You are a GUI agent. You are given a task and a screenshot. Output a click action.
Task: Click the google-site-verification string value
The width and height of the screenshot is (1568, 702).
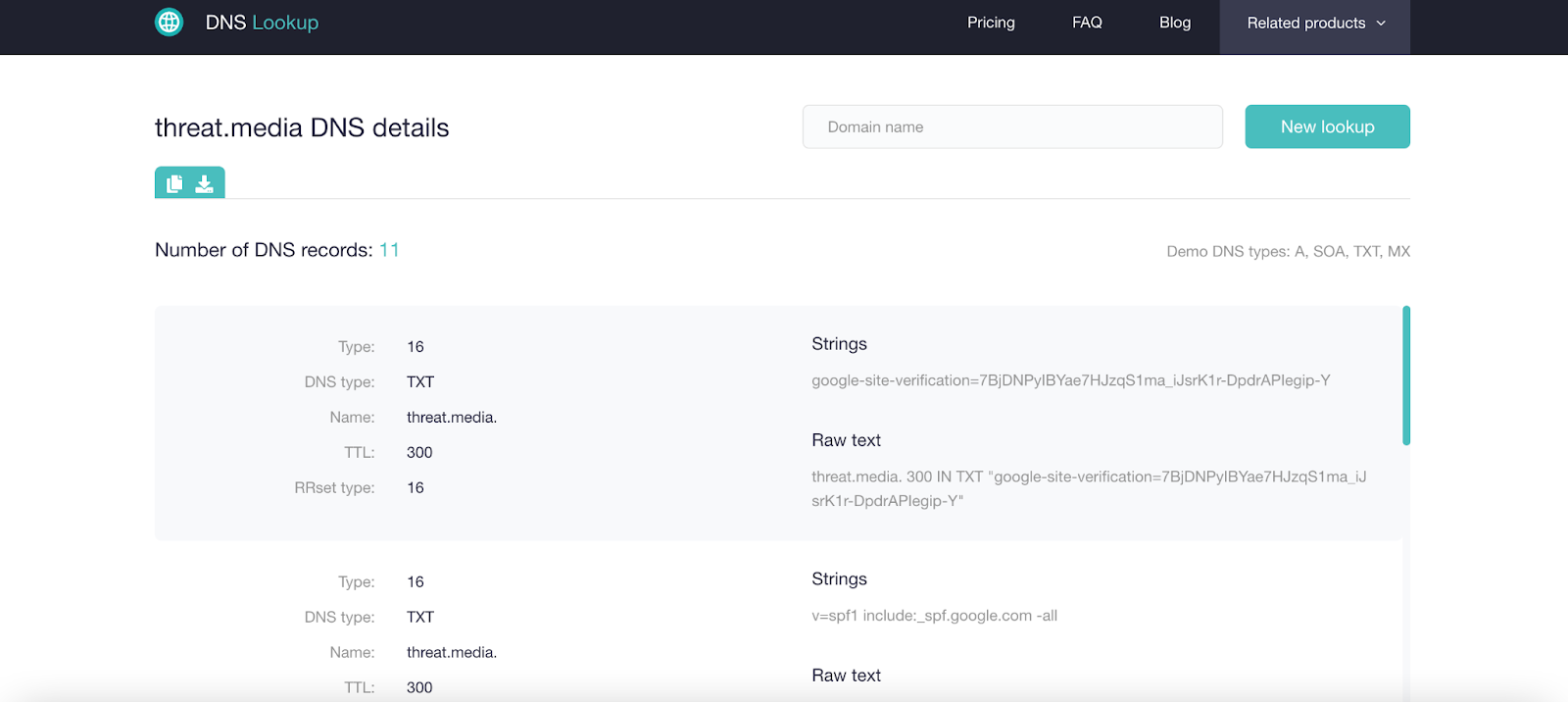click(1070, 380)
